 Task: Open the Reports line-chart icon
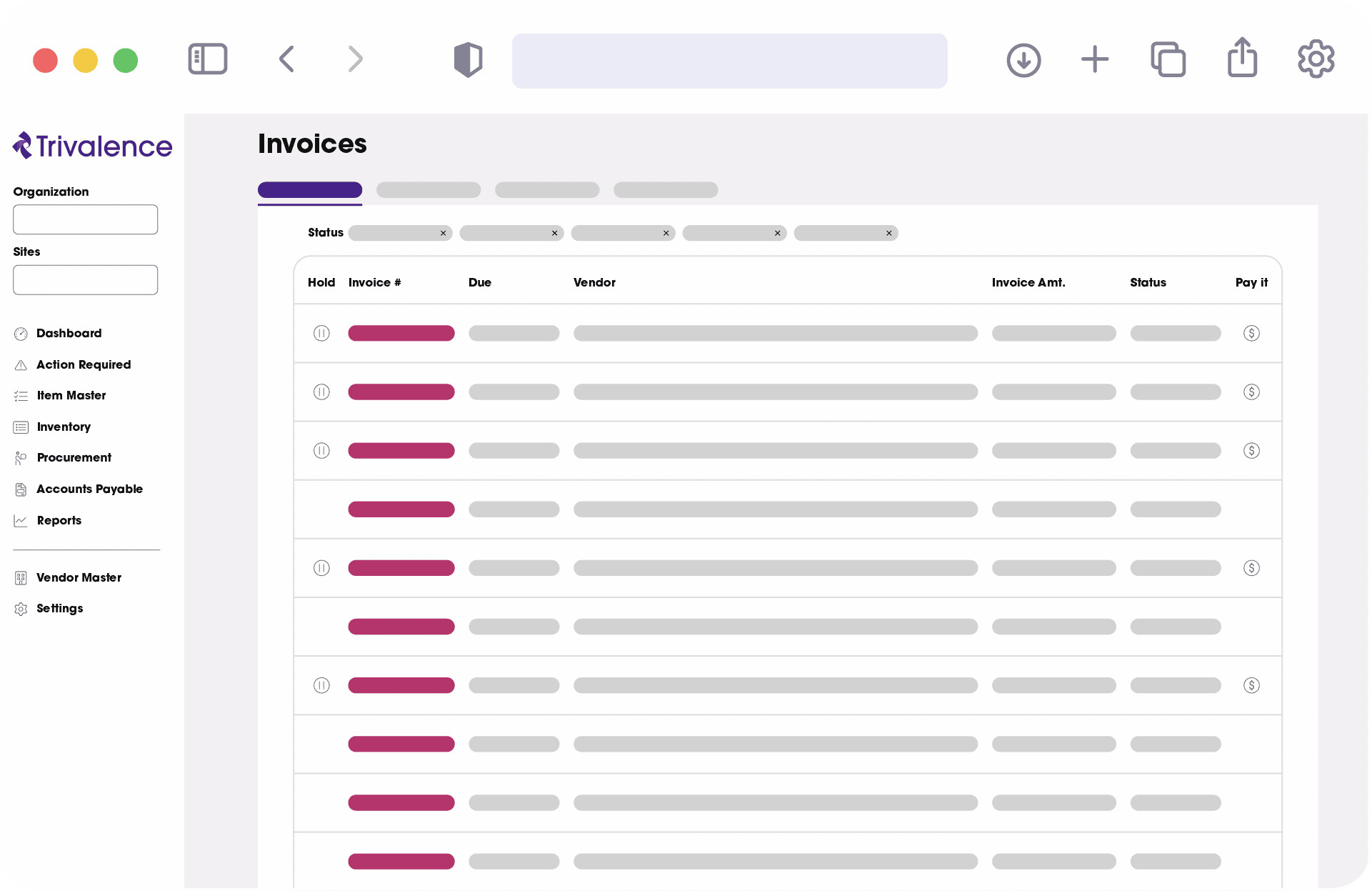(x=21, y=520)
